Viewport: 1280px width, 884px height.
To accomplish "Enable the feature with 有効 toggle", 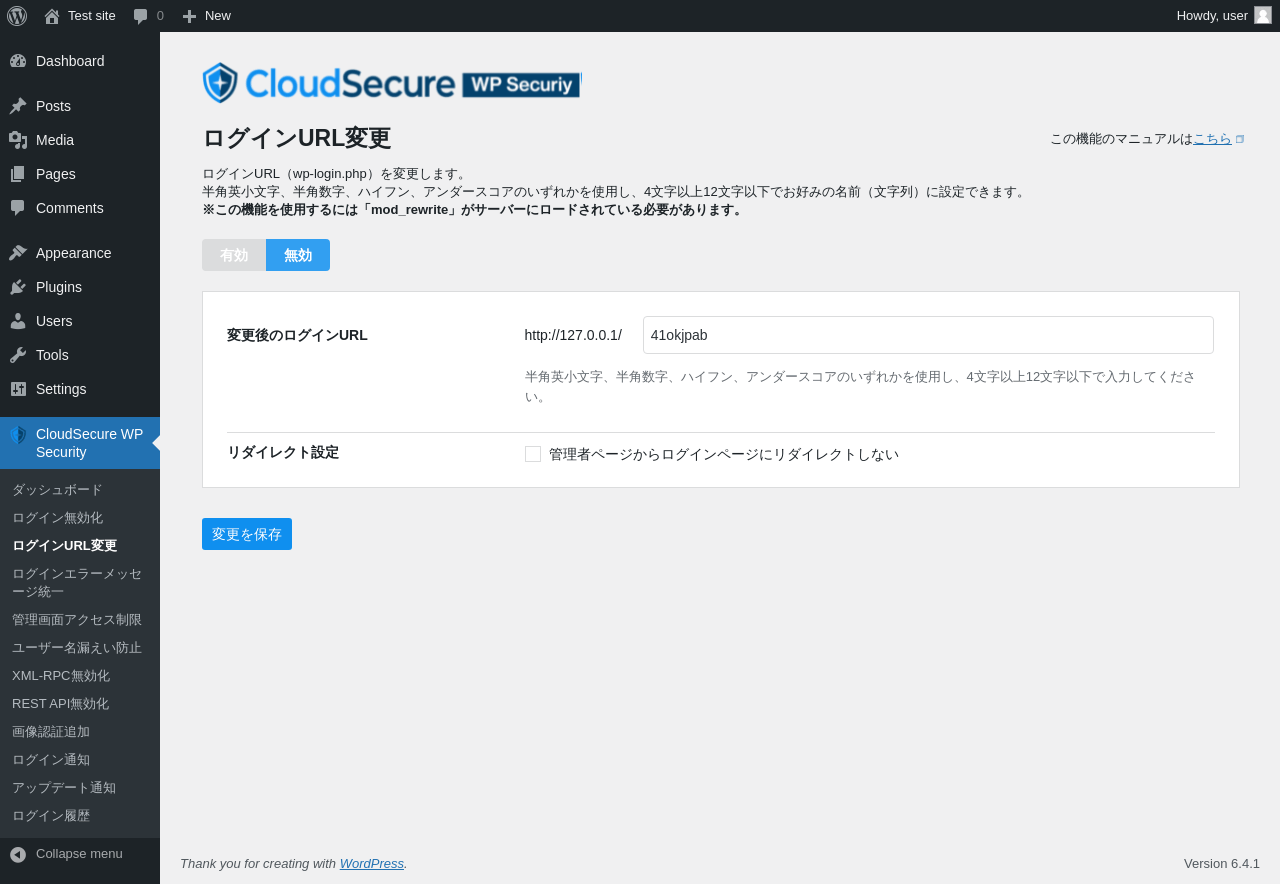I will click(234, 255).
